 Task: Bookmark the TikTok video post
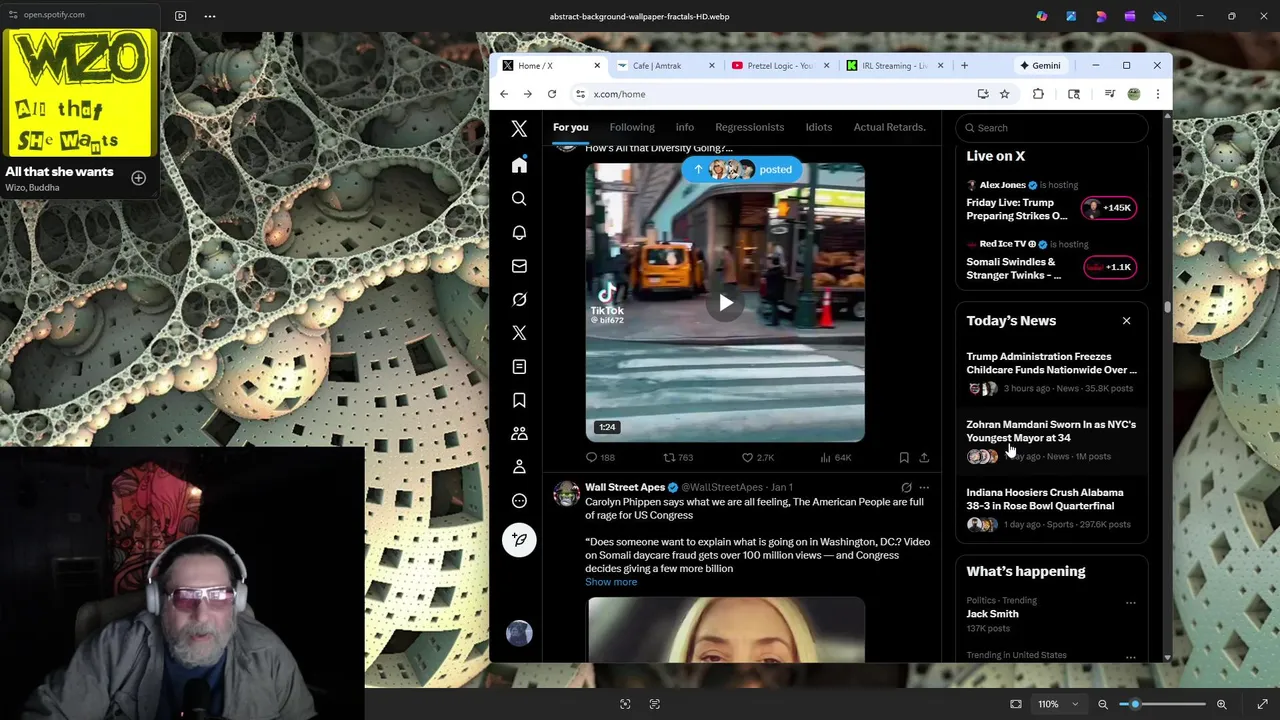pos(904,458)
